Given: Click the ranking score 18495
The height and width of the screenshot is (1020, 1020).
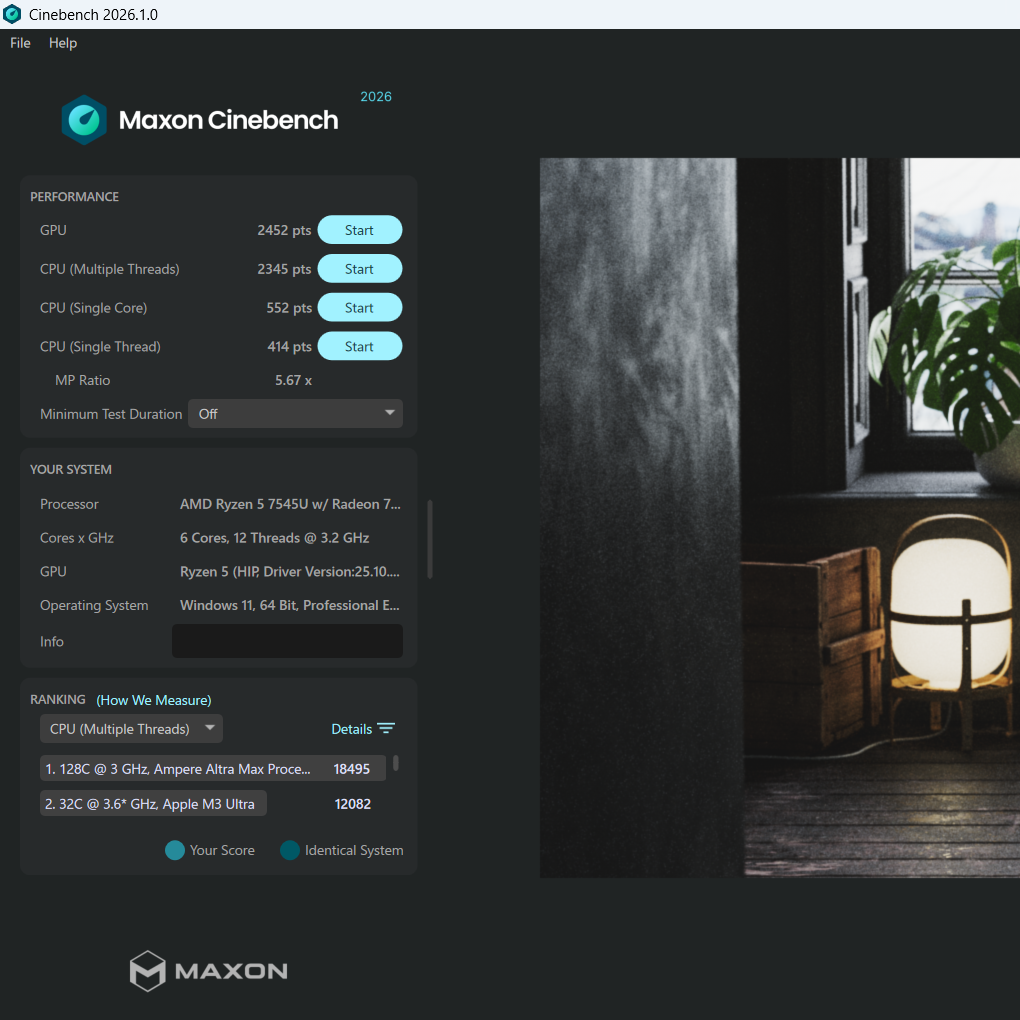Looking at the screenshot, I should 351,769.
